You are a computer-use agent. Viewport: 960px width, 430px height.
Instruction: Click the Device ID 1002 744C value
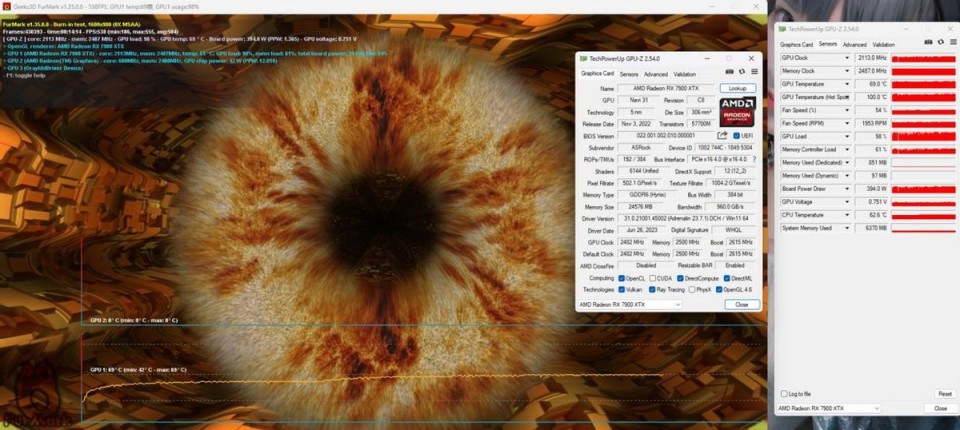click(x=727, y=147)
